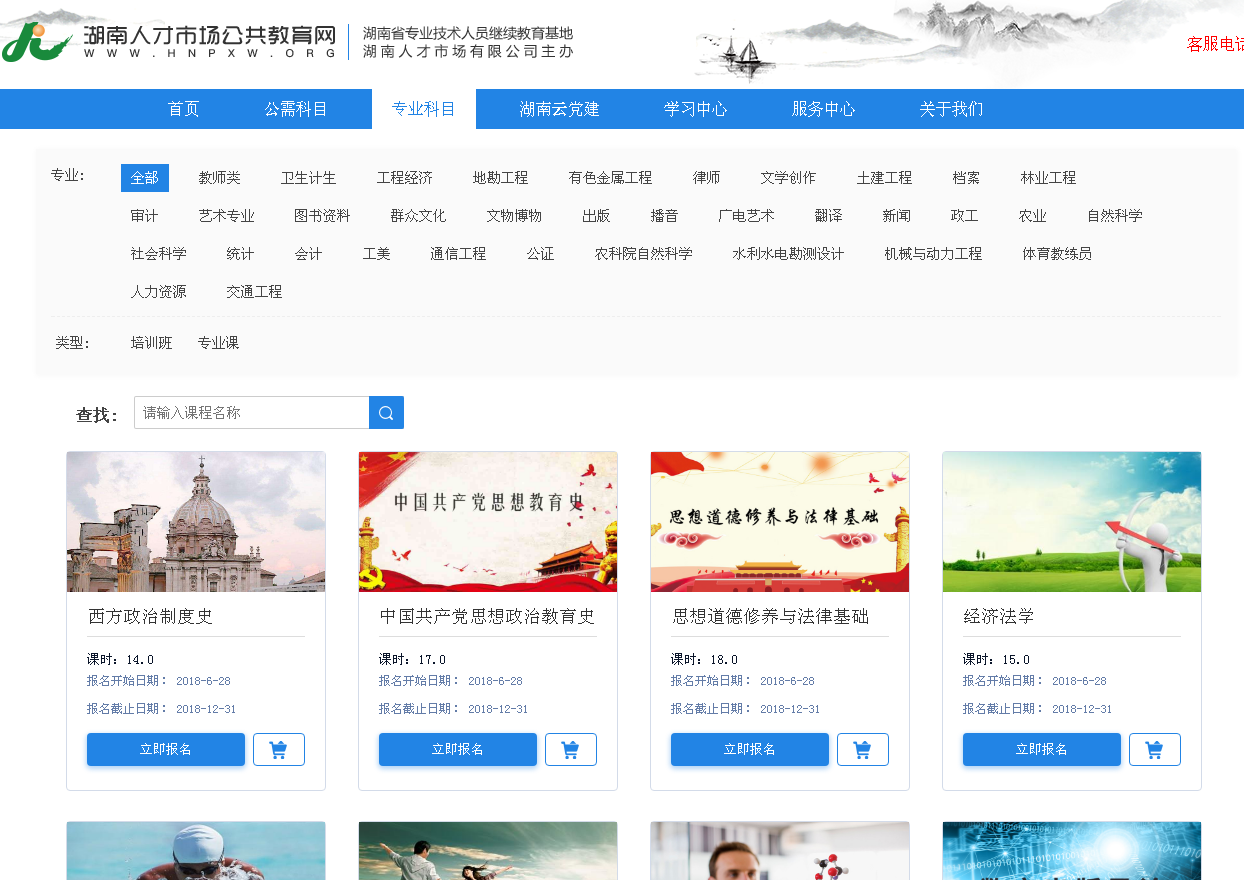
Task: Click the 湖南人才市场公共教育网 site logo
Action: 170,42
